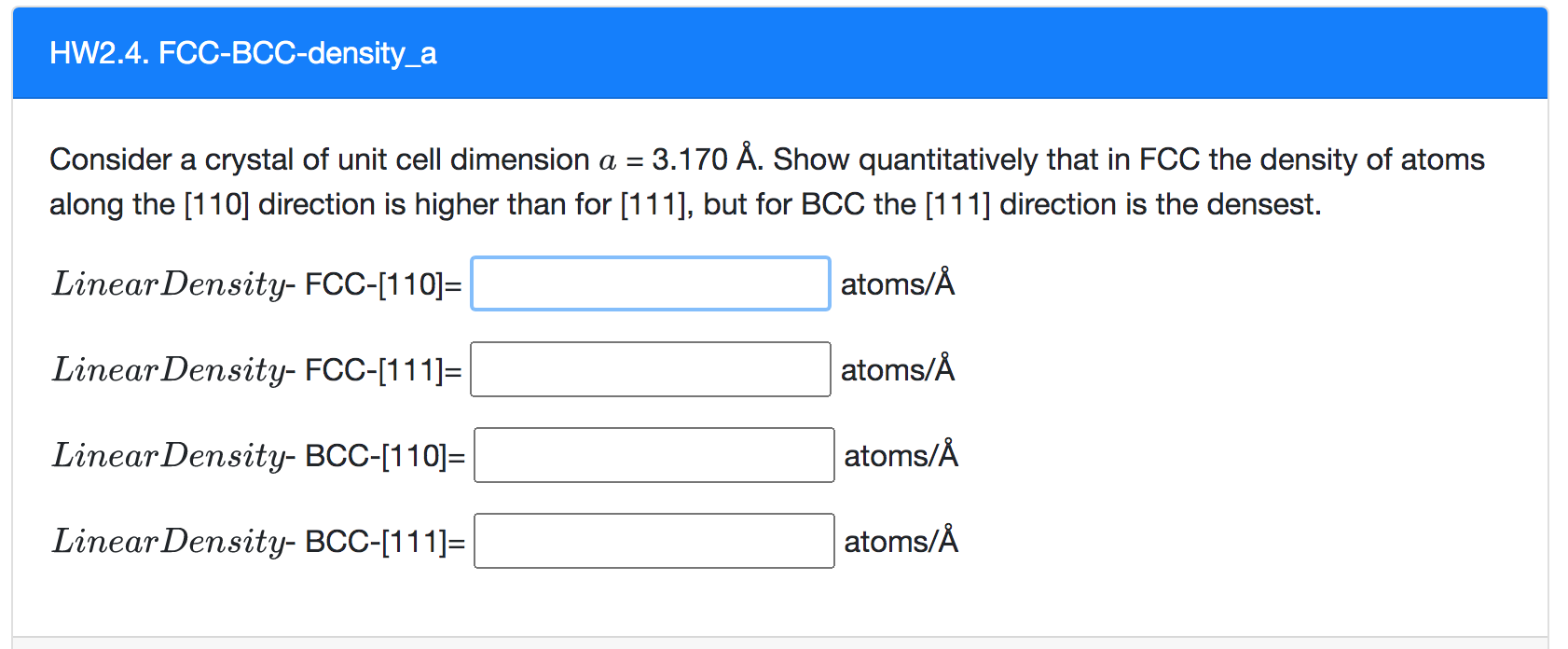Click the white problem card area
The height and width of the screenshot is (649, 1568).
pyautogui.click(x=1212, y=597)
